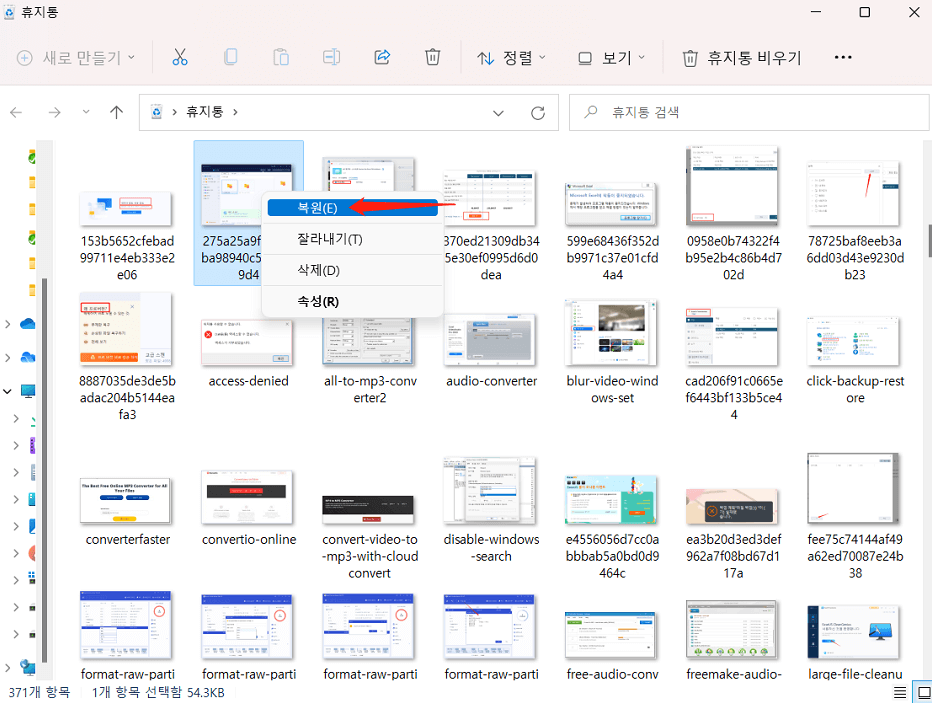932x703 pixels.
Task: Click file name ea3b20d3ed3def962a7f08bd67d117a
Action: 733,556
